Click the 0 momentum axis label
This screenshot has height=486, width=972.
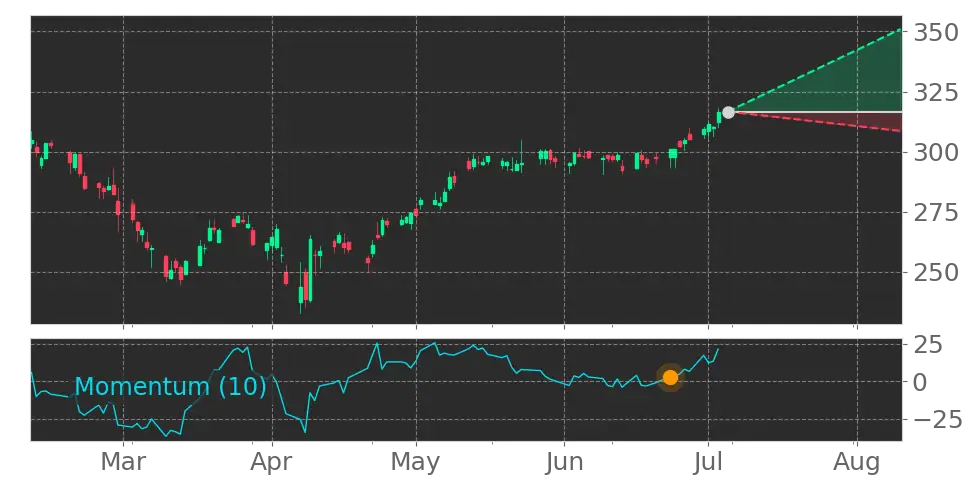pyautogui.click(x=921, y=382)
